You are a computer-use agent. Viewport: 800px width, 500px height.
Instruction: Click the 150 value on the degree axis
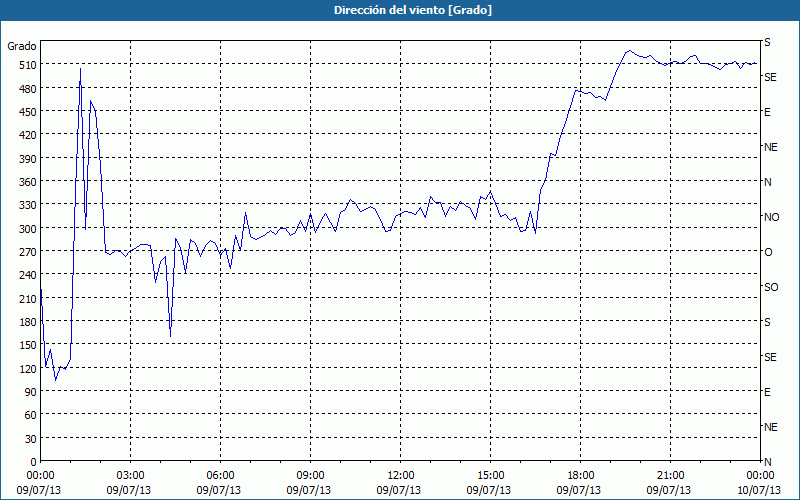(28, 345)
